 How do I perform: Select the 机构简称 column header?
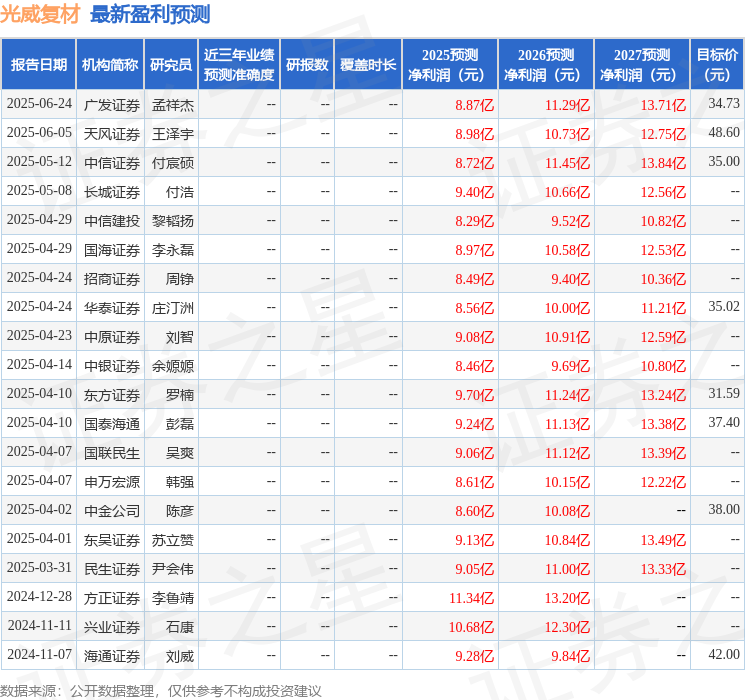[x=110, y=65]
